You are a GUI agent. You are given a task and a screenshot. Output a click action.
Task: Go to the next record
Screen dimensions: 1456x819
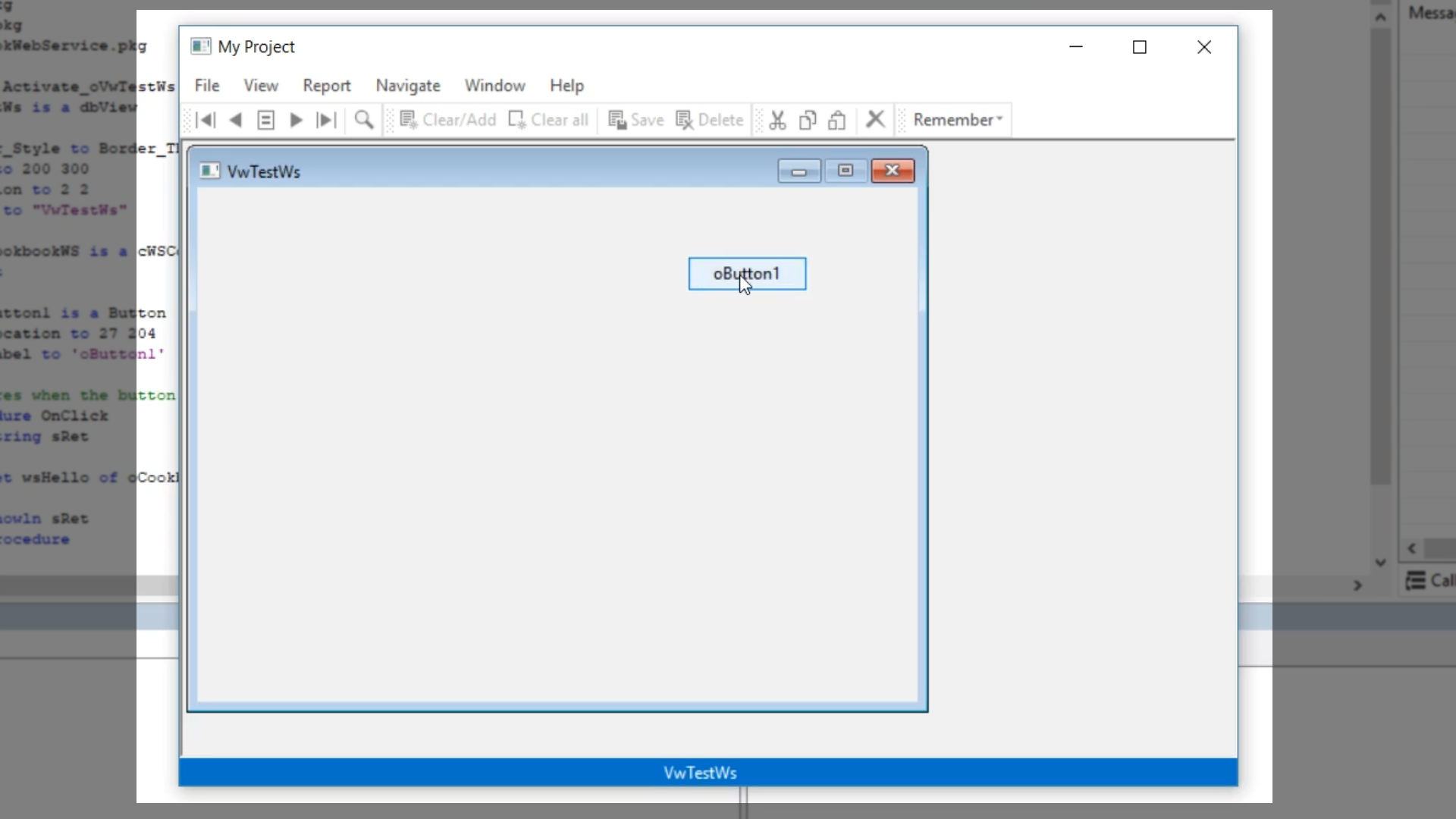(297, 120)
